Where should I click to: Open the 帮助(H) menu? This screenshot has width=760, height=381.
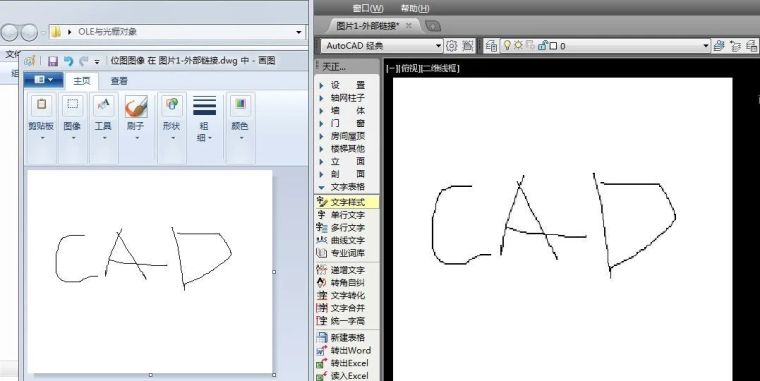(415, 8)
